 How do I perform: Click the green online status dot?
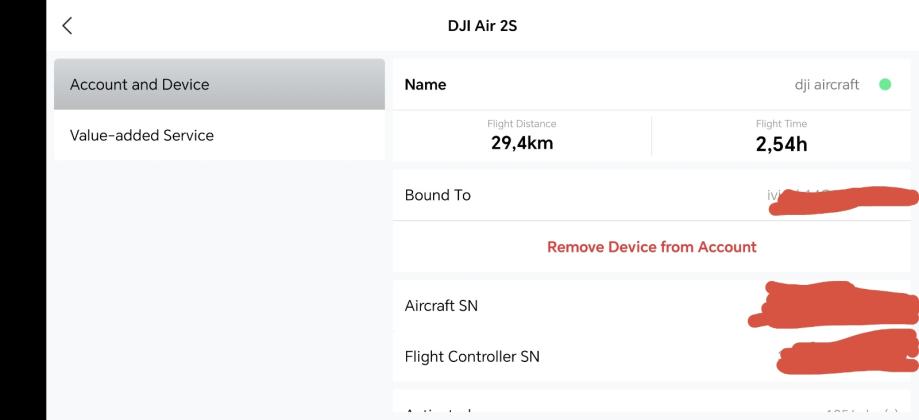tap(884, 85)
